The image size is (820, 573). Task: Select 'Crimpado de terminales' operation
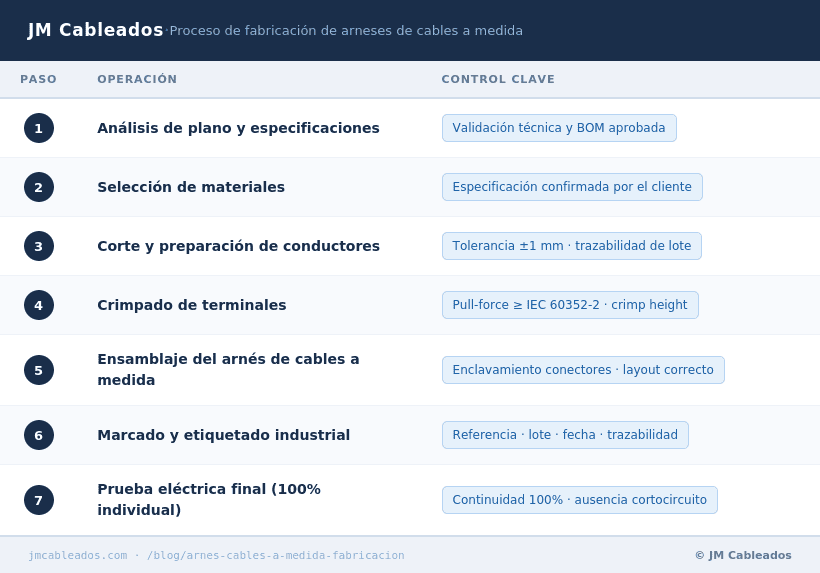(192, 305)
